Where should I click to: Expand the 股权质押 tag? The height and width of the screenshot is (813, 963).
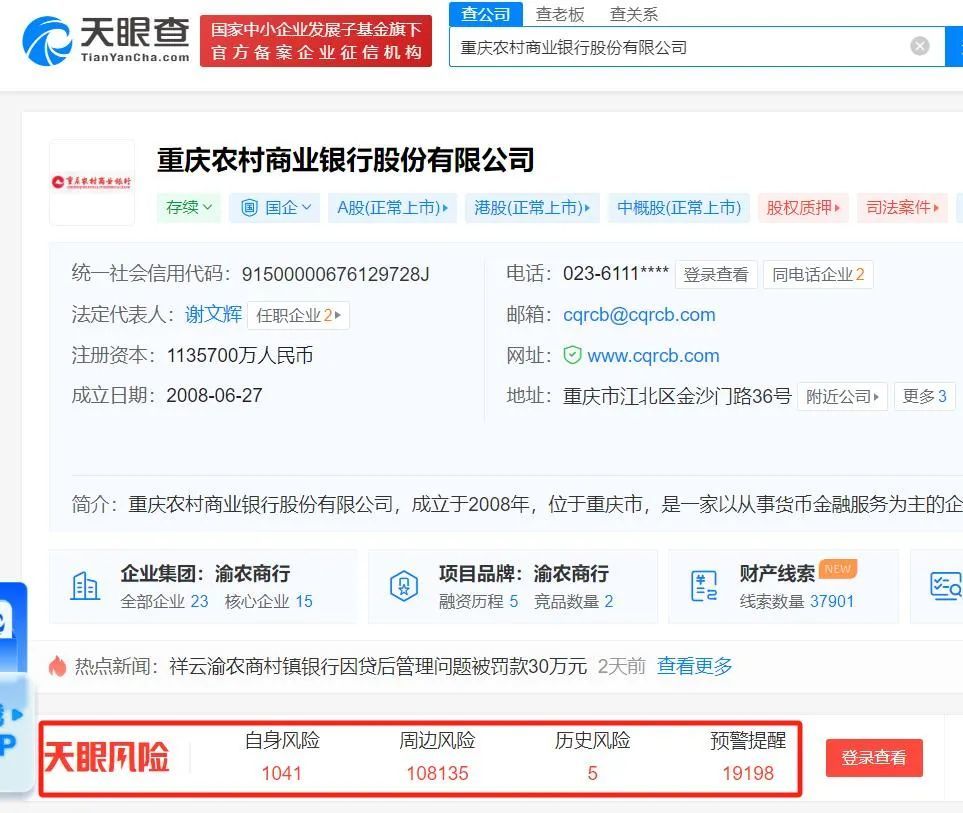coord(803,208)
